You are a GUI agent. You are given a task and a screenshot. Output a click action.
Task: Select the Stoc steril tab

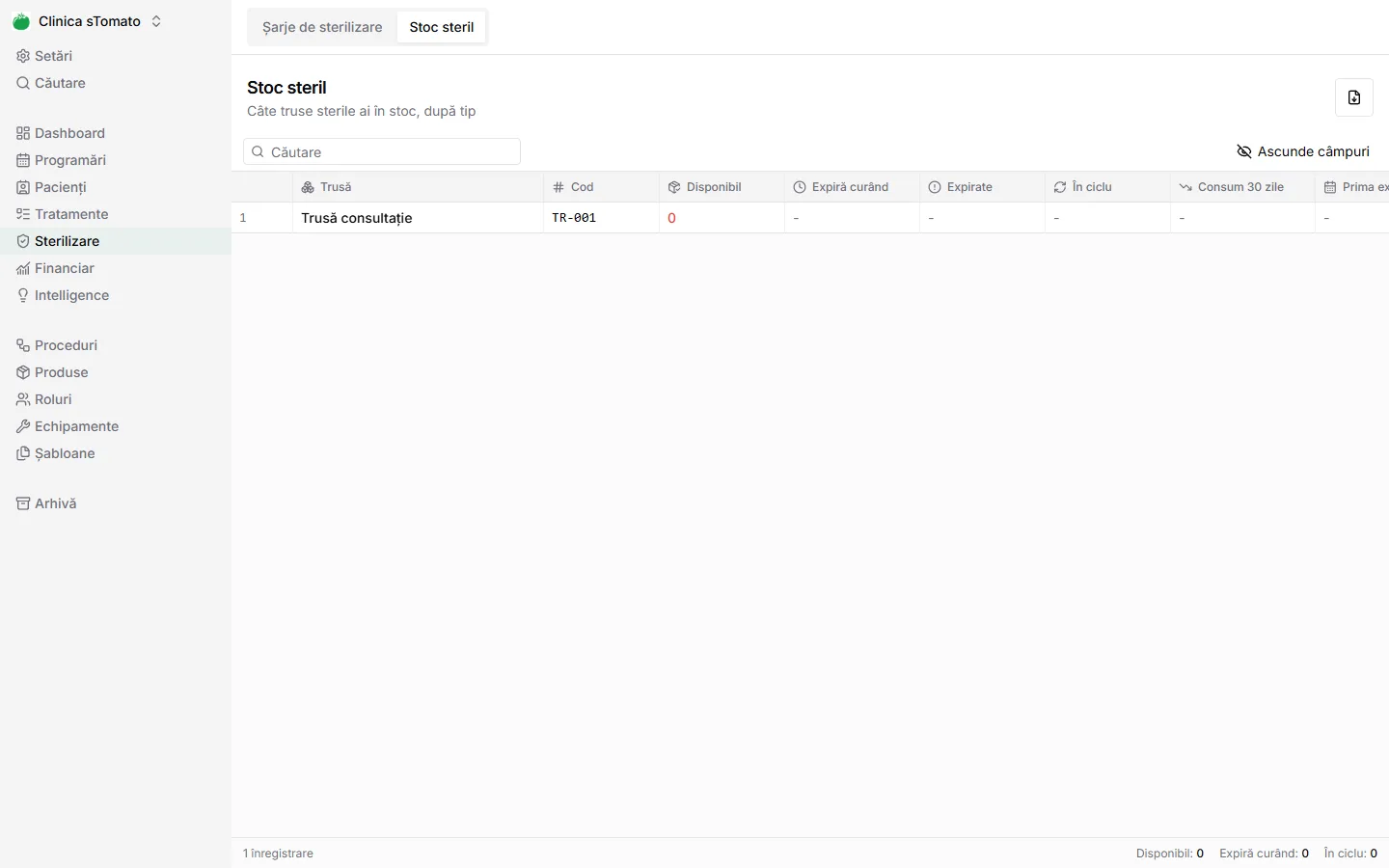click(442, 27)
